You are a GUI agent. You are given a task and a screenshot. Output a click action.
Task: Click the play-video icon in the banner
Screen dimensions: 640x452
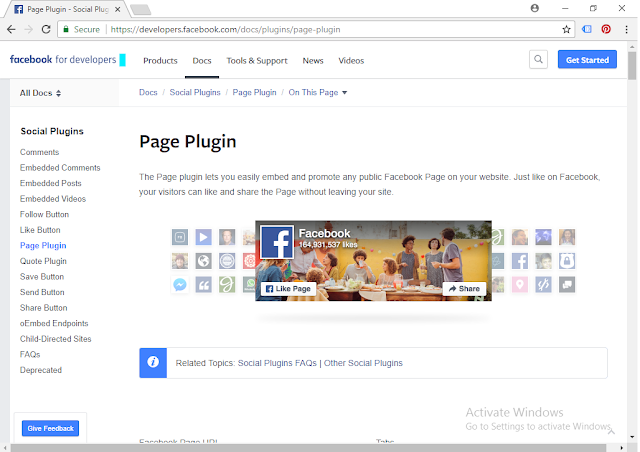[203, 237]
